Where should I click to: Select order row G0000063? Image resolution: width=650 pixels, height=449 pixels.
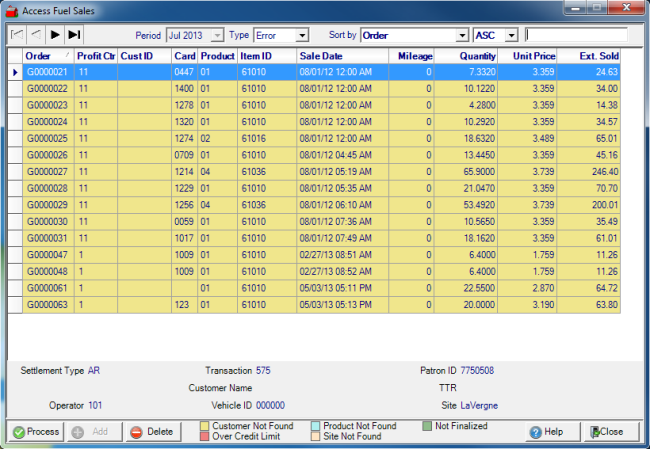[x=46, y=304]
